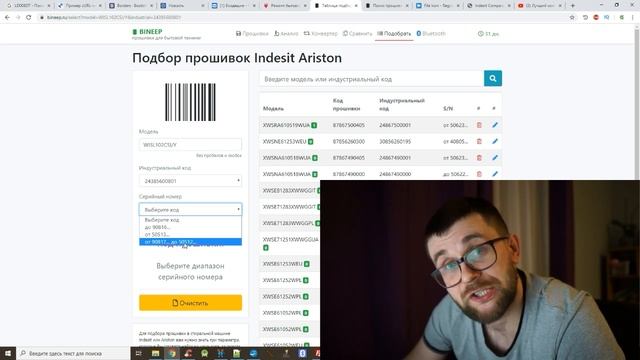Viewport: 640px width, 360px height.
Task: Go back with browser back arrow
Action: coord(7,17)
